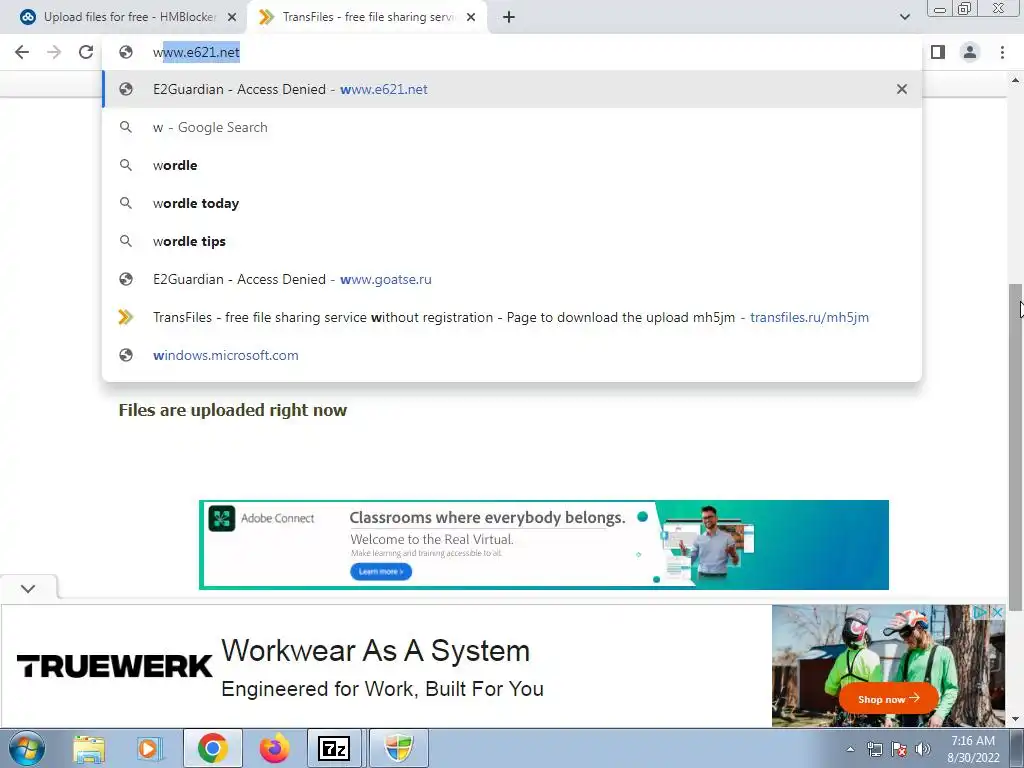The height and width of the screenshot is (768, 1024).
Task: Click the address bar text www.e621.net
Action: point(196,52)
